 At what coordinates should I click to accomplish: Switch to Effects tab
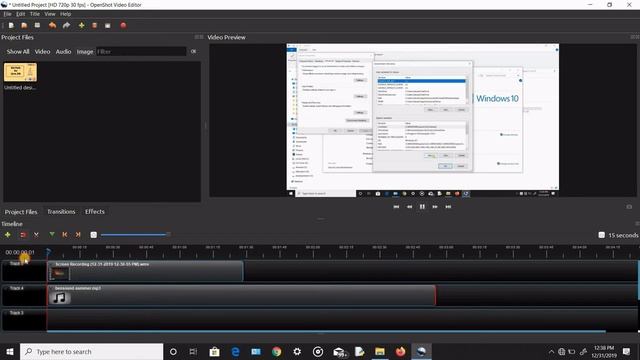(x=95, y=211)
